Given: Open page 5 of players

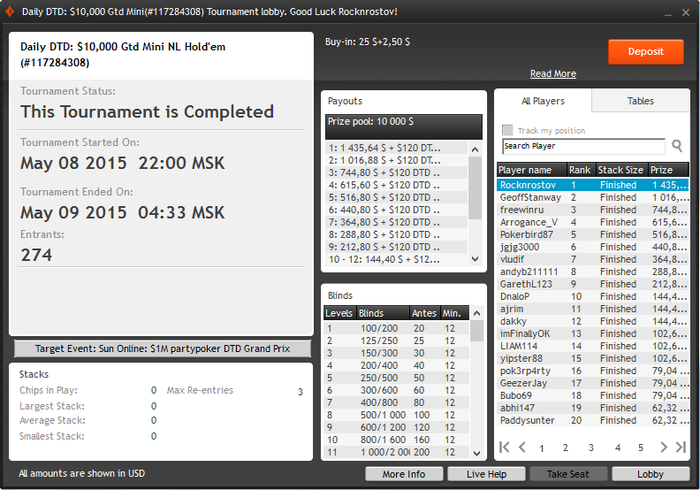Looking at the screenshot, I should tap(641, 448).
